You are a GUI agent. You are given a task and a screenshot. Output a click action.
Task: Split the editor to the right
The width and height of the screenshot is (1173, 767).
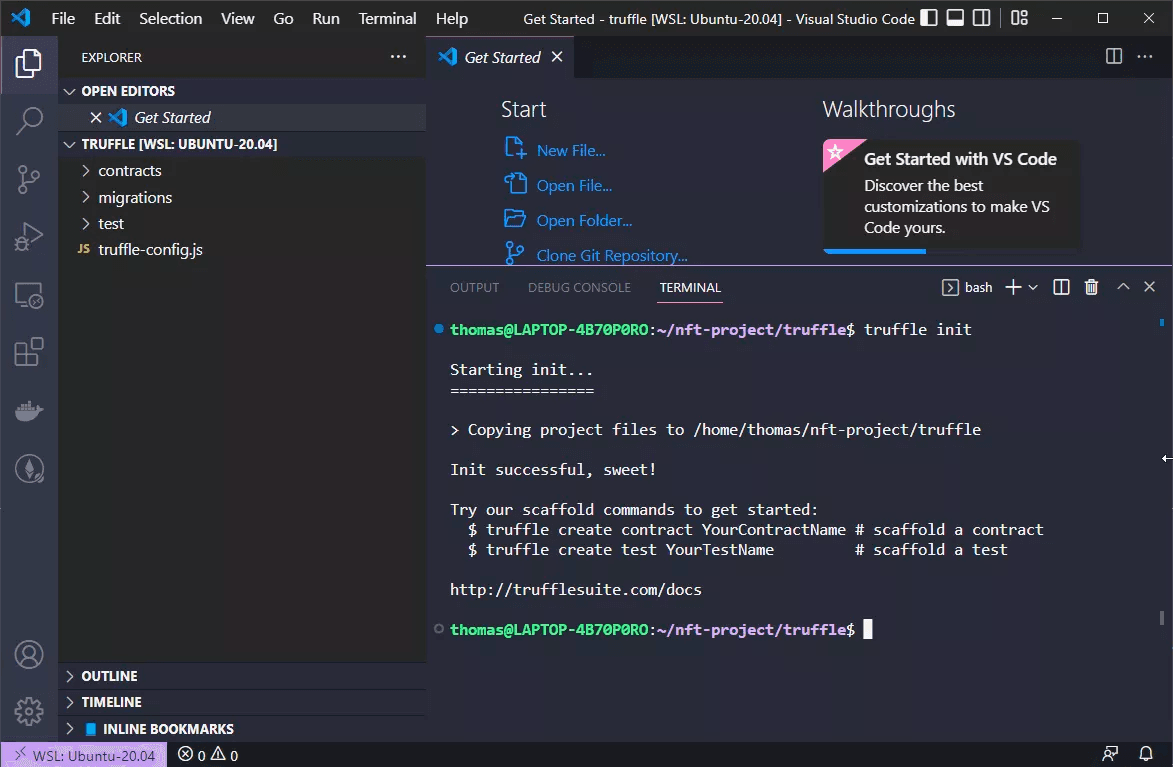[x=1113, y=57]
